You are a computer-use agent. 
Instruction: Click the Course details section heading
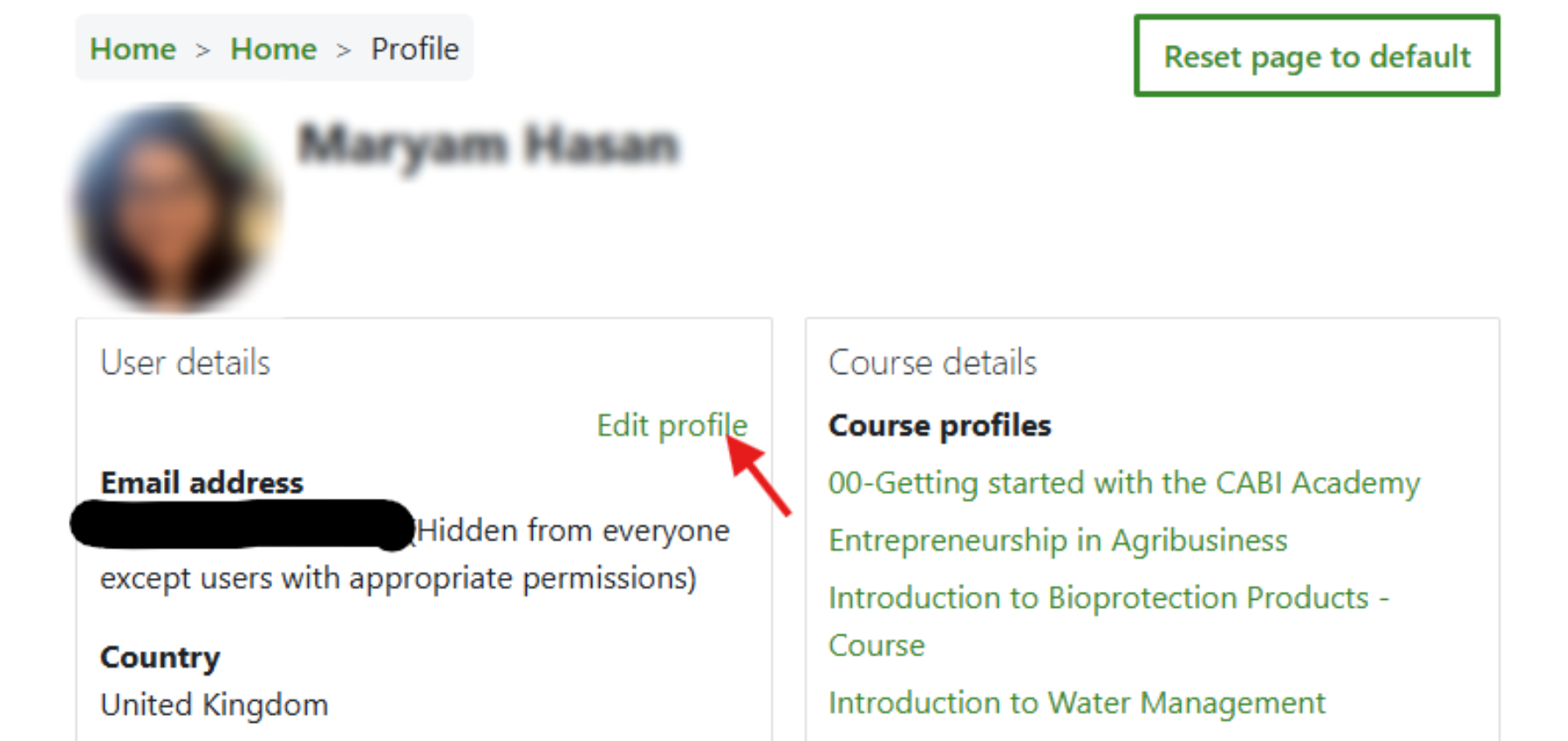pyautogui.click(x=932, y=363)
